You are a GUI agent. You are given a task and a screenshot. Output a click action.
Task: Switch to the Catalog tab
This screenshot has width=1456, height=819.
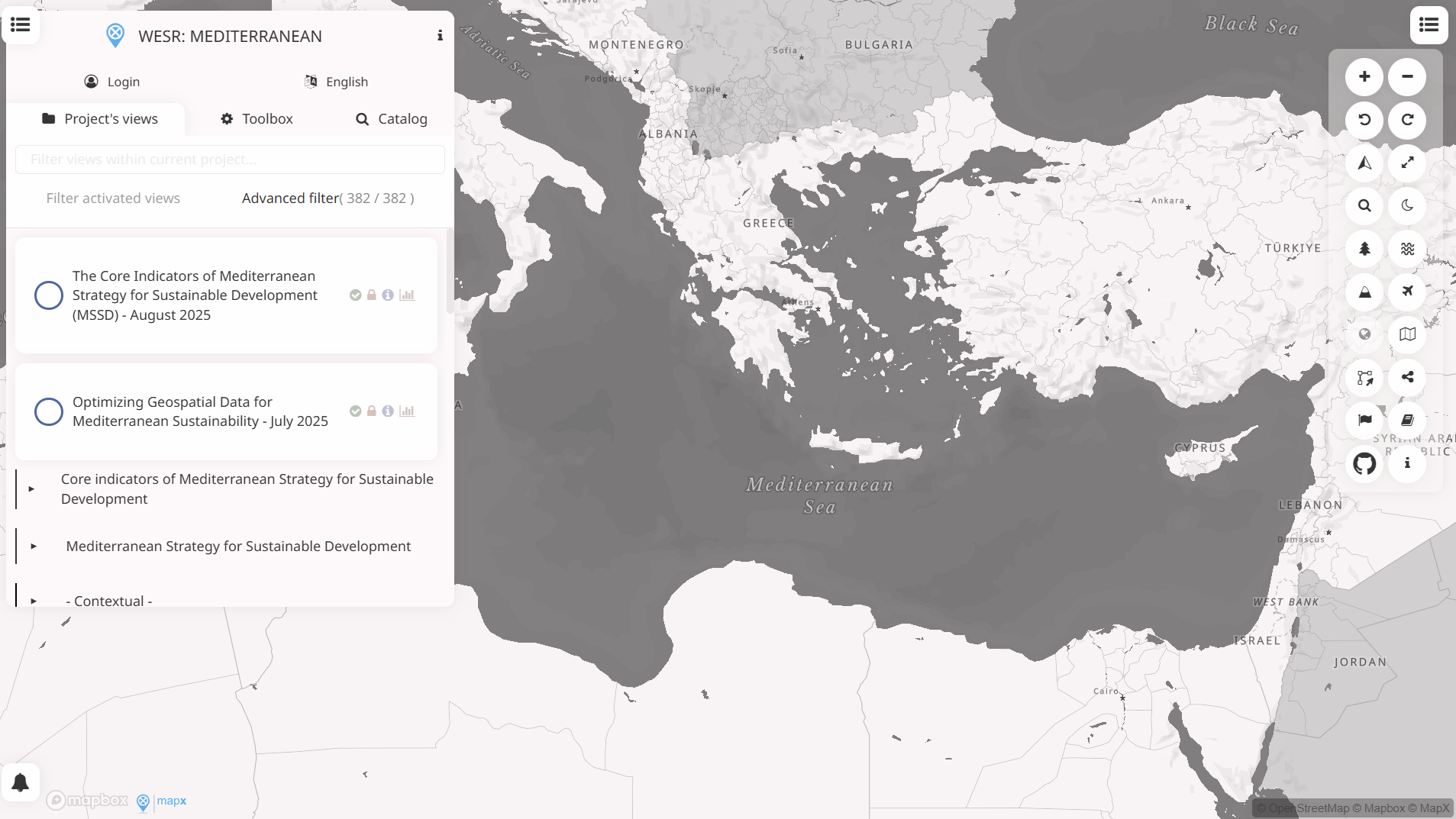coord(391,118)
